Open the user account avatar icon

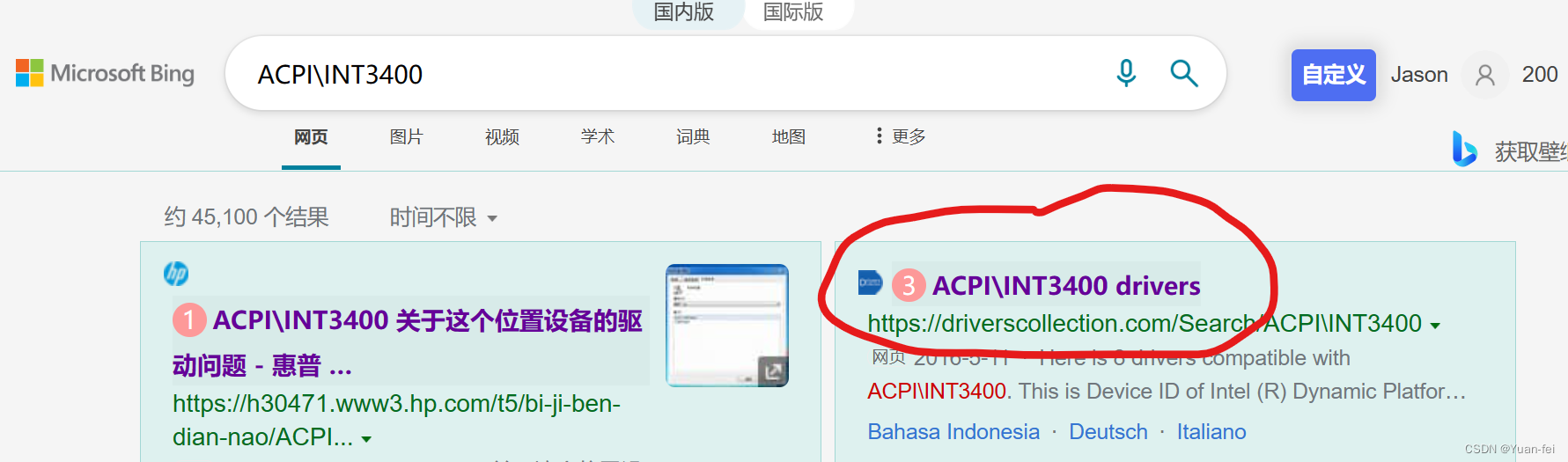click(x=1485, y=75)
